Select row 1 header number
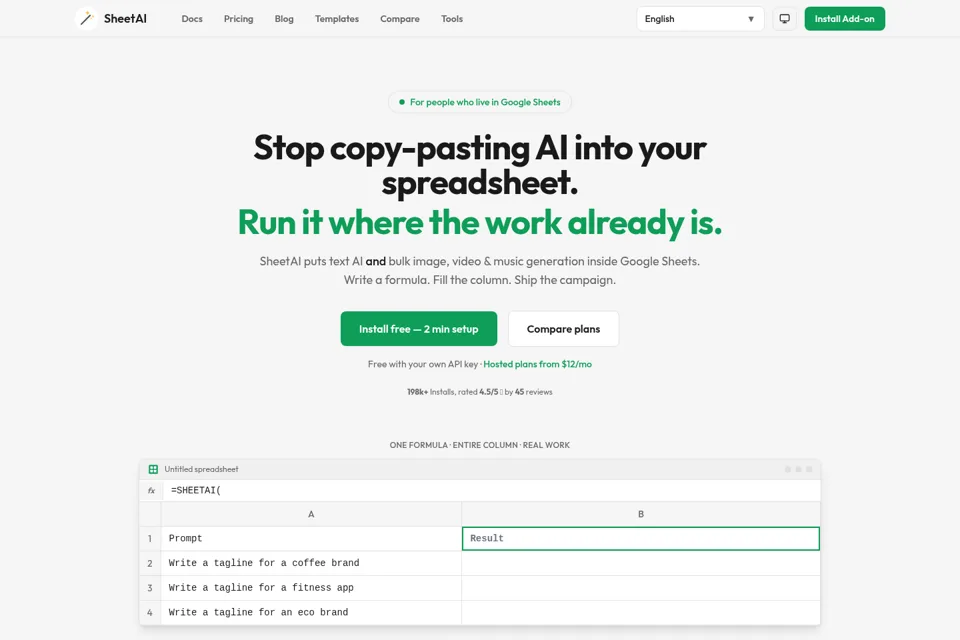 point(150,539)
